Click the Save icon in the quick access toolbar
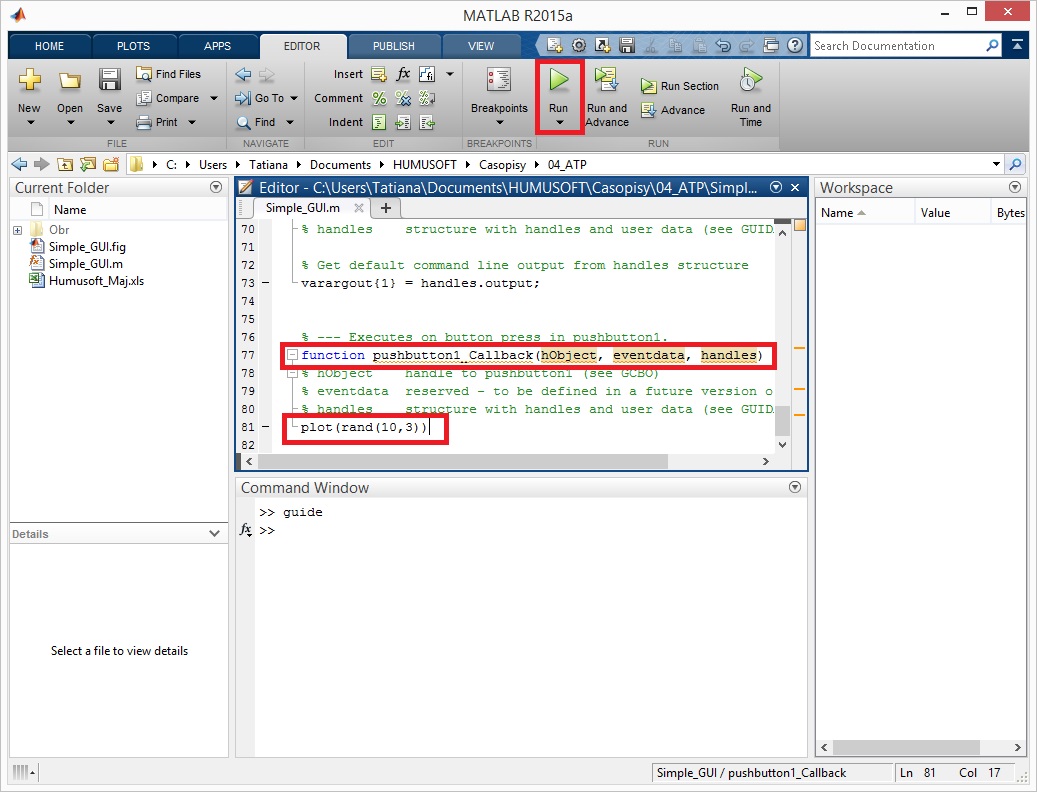1037x792 pixels. pos(626,46)
